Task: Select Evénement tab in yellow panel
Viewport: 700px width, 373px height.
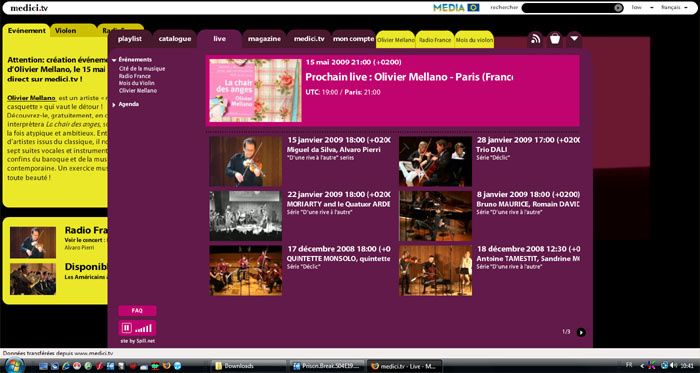Action: 27,31
